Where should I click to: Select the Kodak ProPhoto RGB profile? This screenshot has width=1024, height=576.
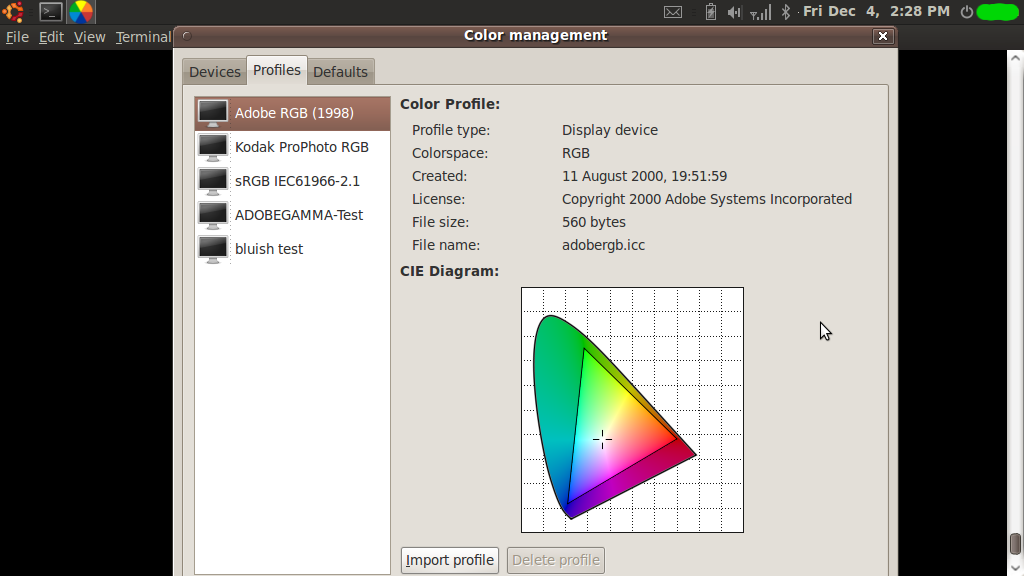click(x=293, y=147)
